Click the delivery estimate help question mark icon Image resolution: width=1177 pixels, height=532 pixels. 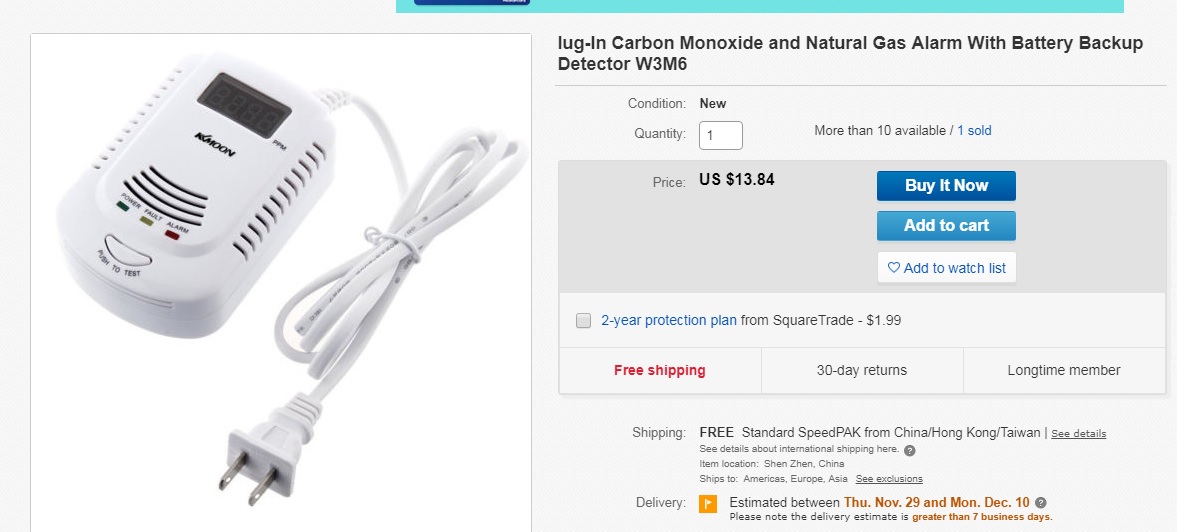[1041, 502]
